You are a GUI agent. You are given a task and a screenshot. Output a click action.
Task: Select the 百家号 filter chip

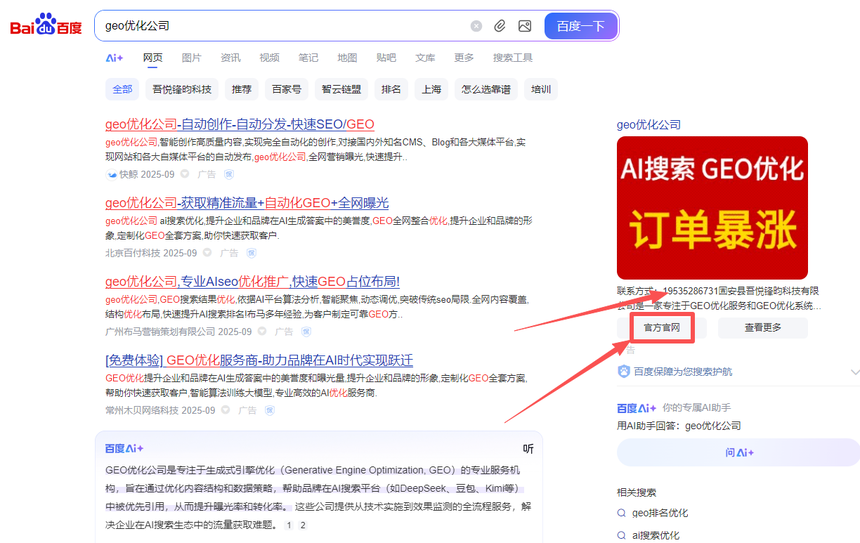pyautogui.click(x=286, y=89)
